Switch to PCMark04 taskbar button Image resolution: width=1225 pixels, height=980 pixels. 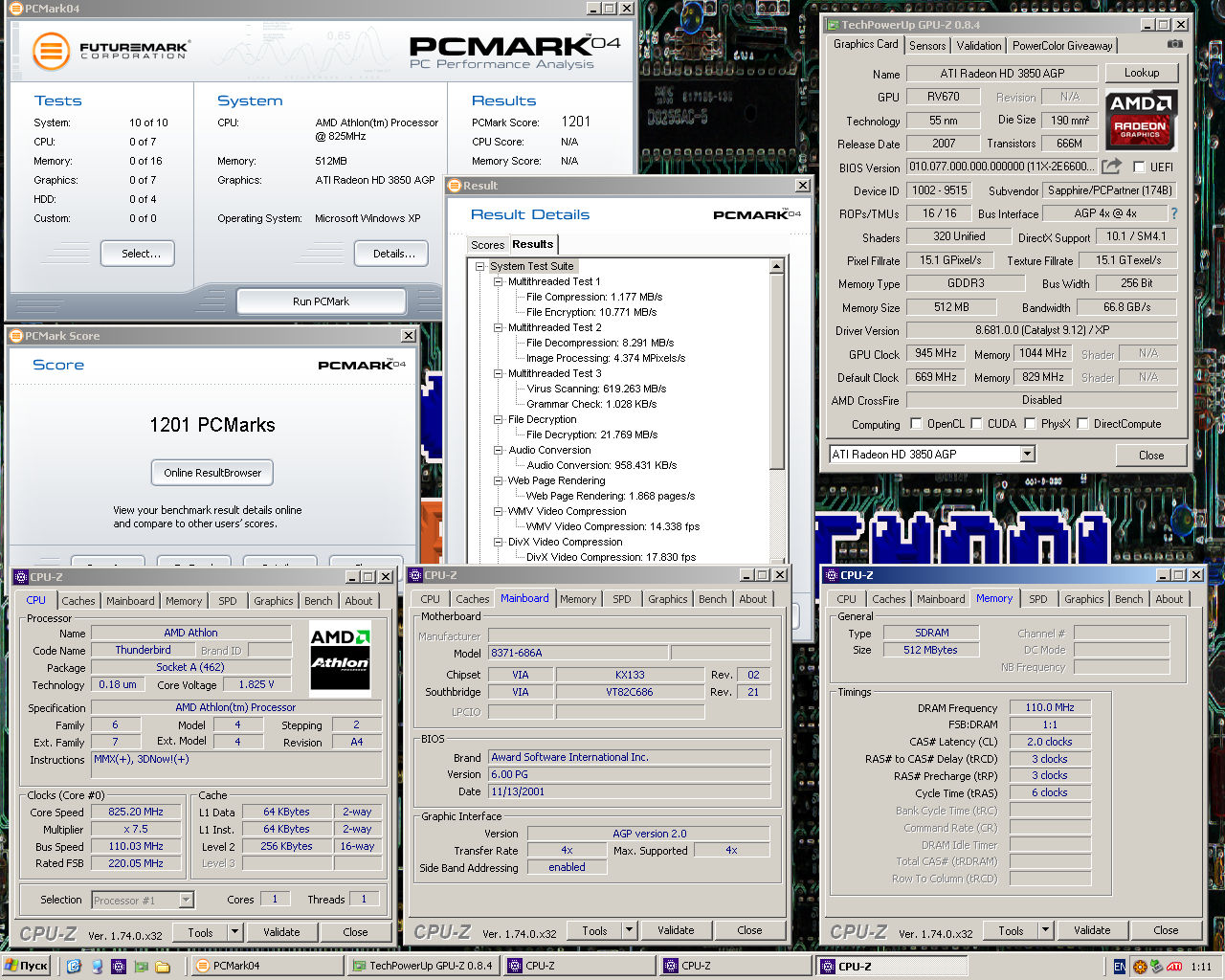[x=267, y=967]
